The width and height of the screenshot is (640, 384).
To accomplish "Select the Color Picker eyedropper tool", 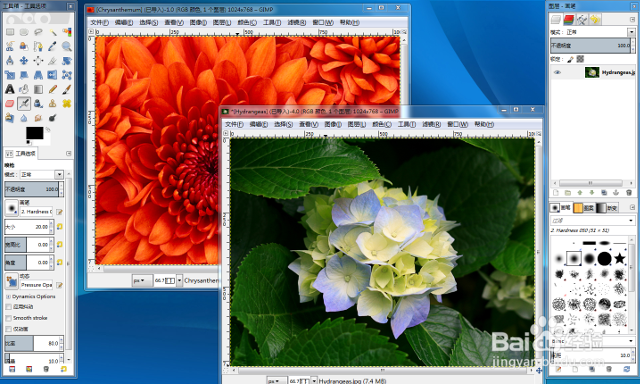I will click(53, 46).
